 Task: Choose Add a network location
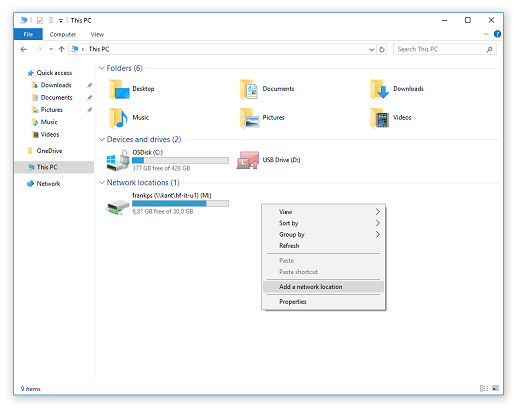tap(324, 287)
